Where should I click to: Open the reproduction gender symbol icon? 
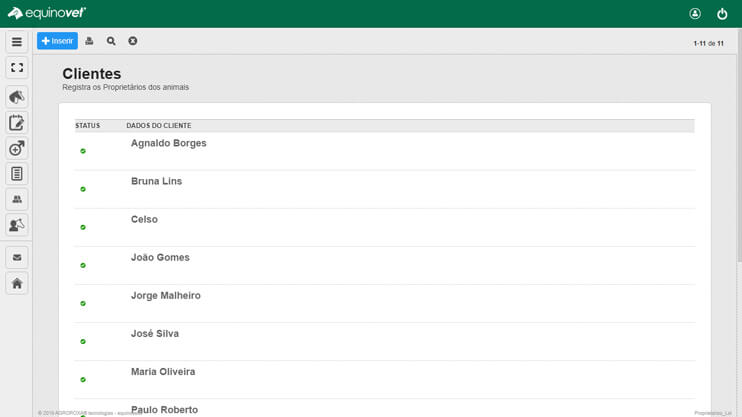pos(17,148)
